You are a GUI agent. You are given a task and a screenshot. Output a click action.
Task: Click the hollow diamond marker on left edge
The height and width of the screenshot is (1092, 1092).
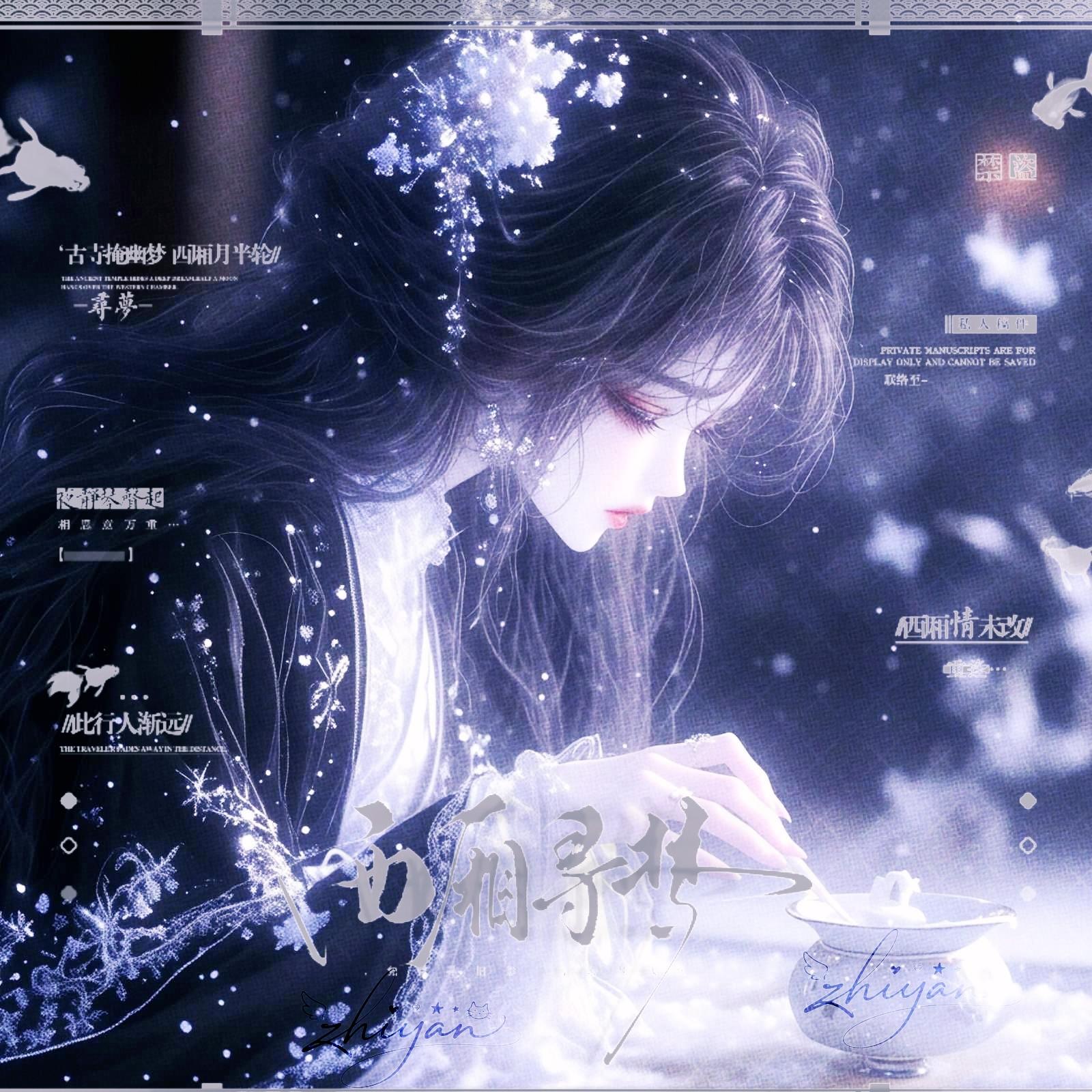pos(68,846)
